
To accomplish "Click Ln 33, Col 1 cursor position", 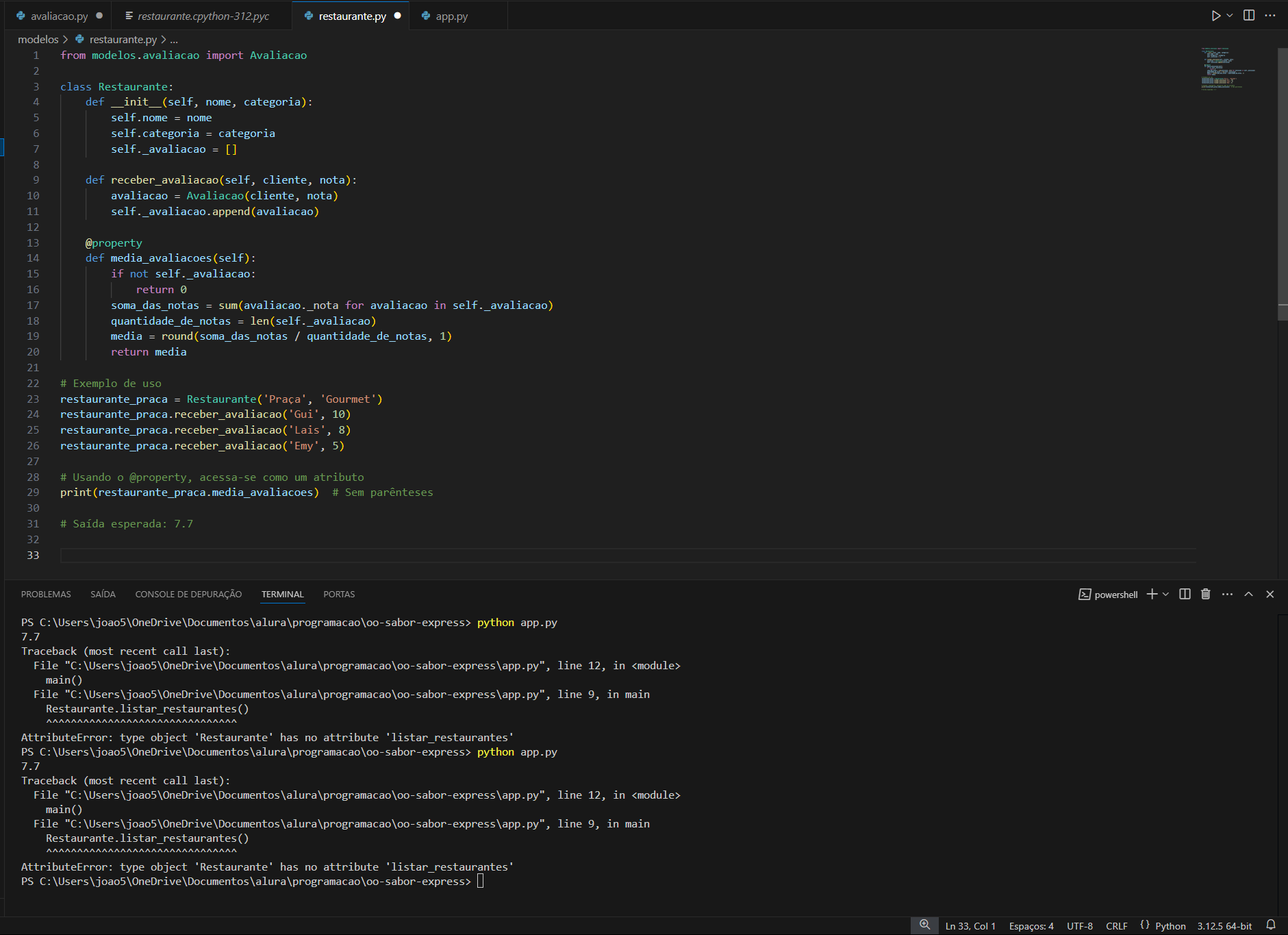I will (970, 926).
